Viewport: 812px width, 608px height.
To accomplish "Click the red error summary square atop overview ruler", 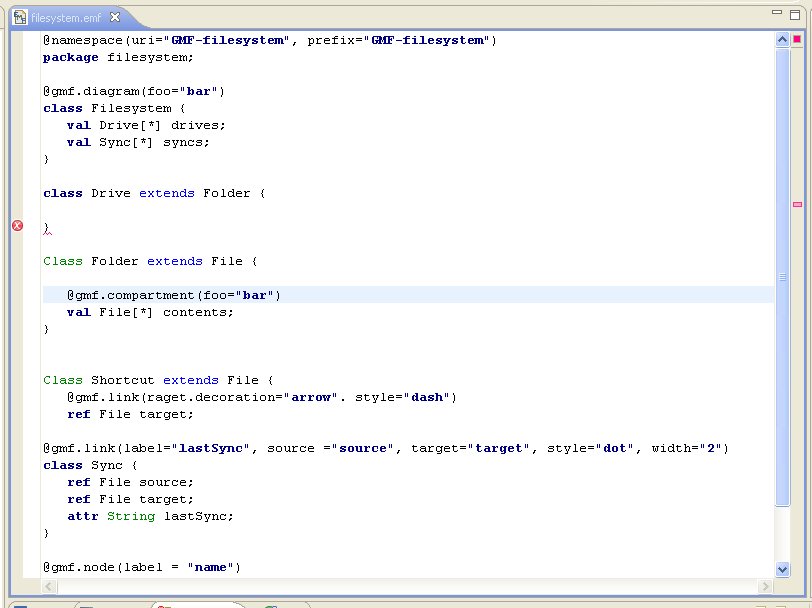I will 798,39.
